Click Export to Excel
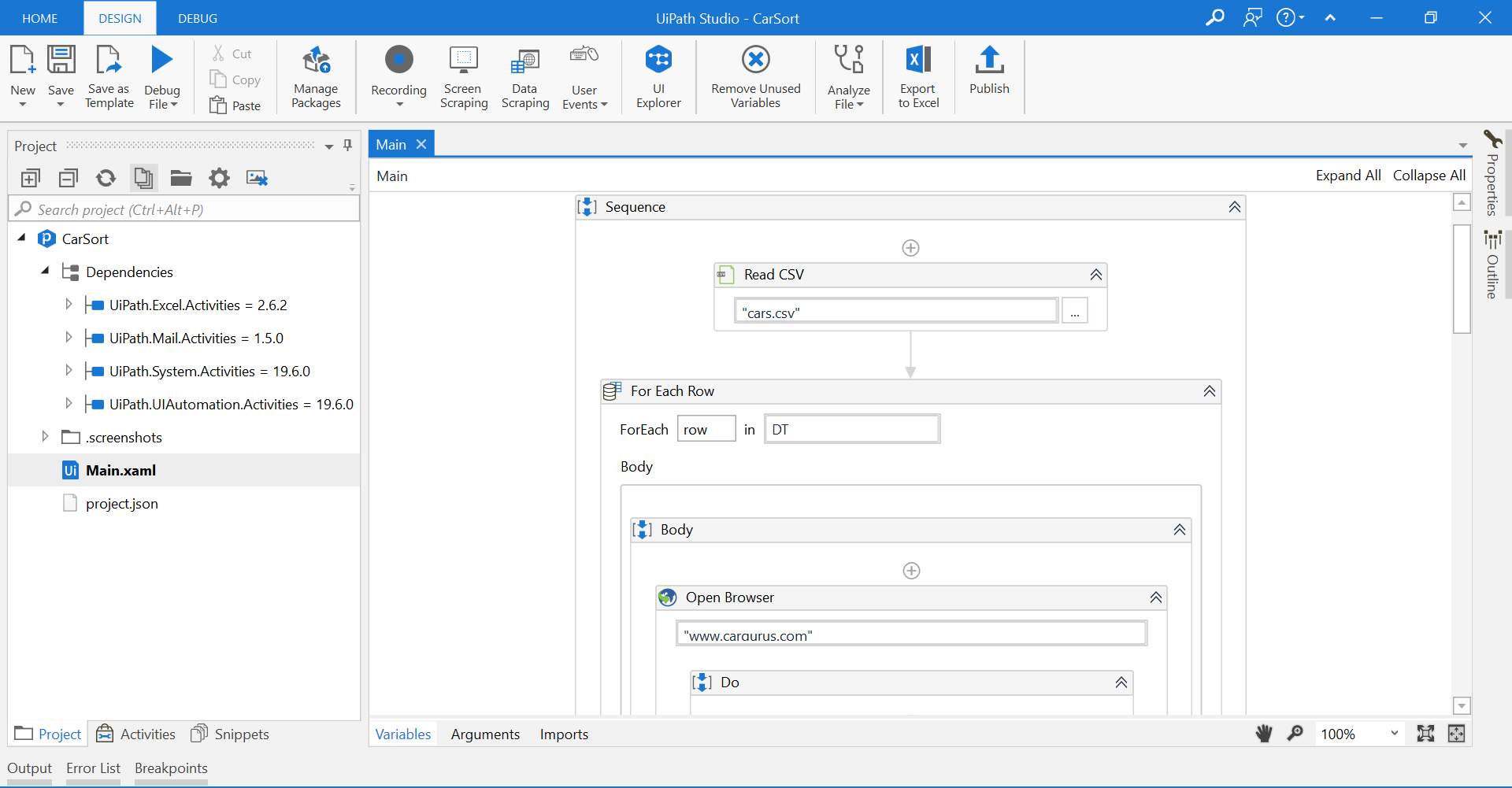The image size is (1512, 788). point(918,76)
